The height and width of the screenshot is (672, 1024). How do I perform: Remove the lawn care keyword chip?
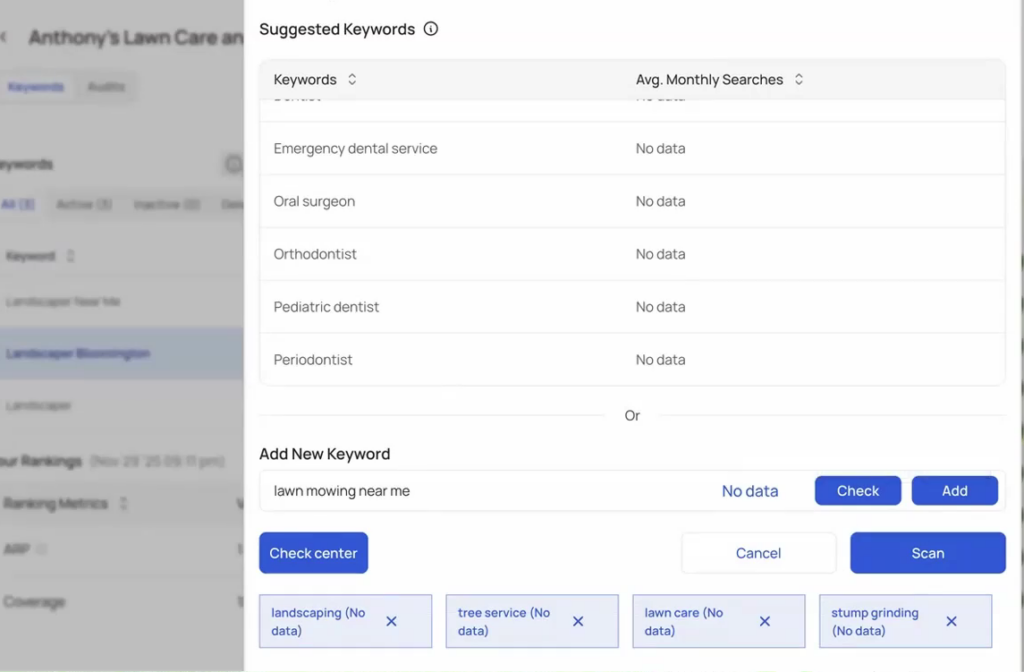[765, 621]
